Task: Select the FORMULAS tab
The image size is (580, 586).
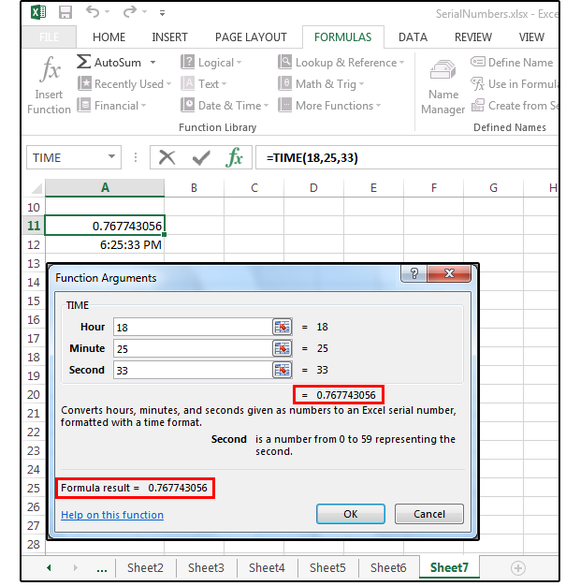Action: [343, 37]
